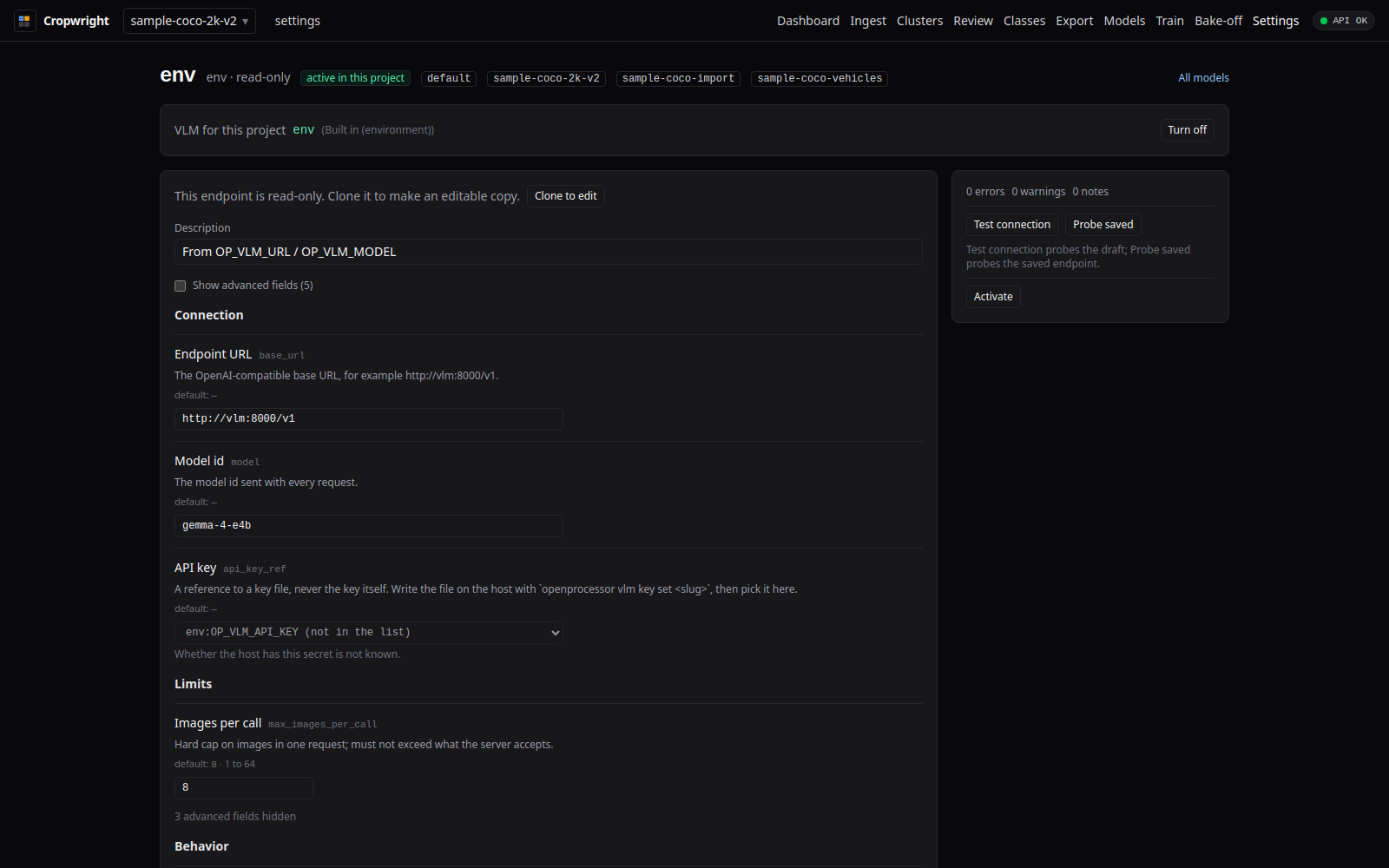This screenshot has width=1389, height=868.
Task: Click the Endpoint URL field
Action: (369, 419)
